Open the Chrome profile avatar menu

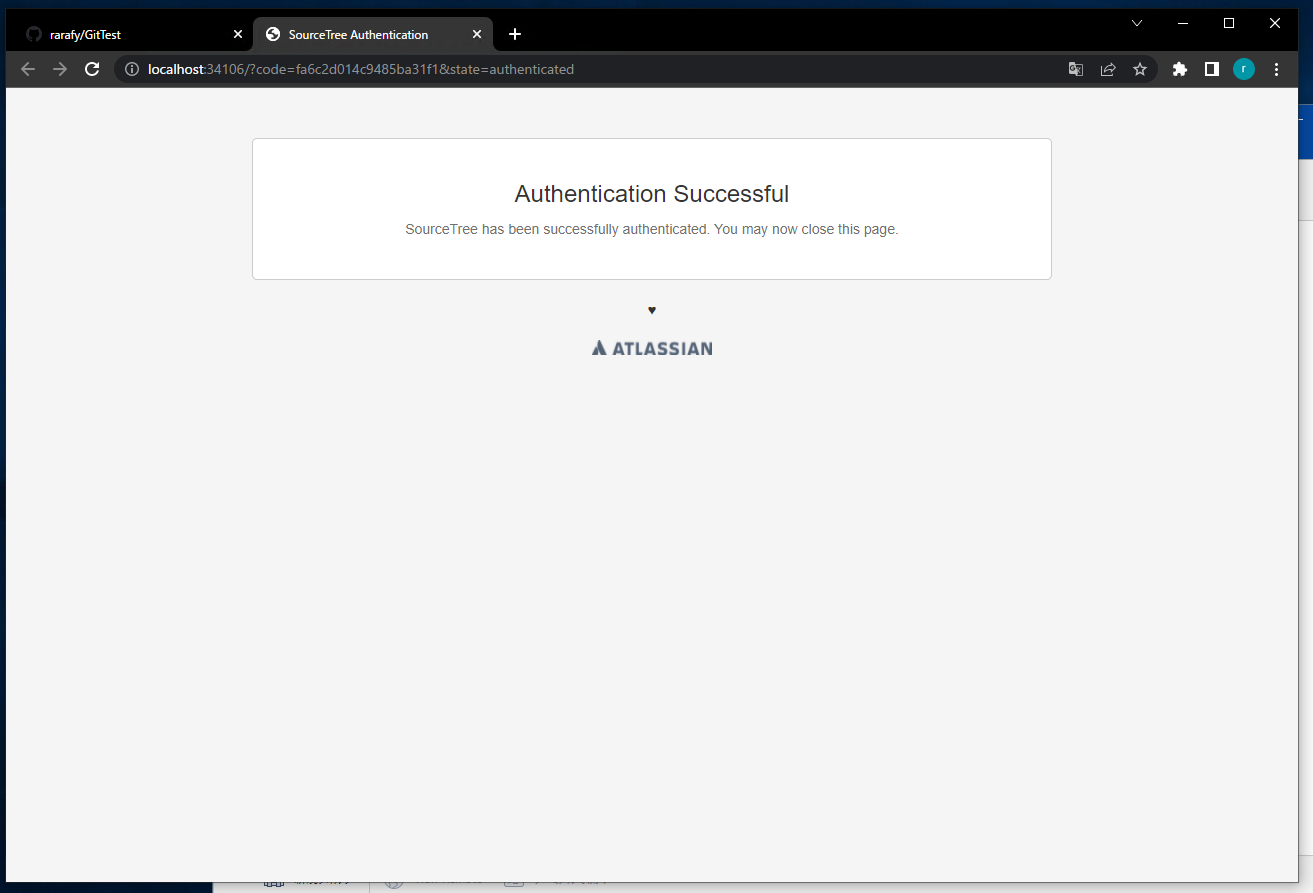tap(1244, 69)
